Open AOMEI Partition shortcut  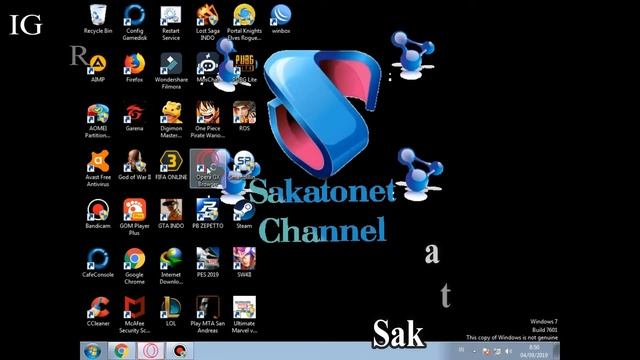click(98, 120)
